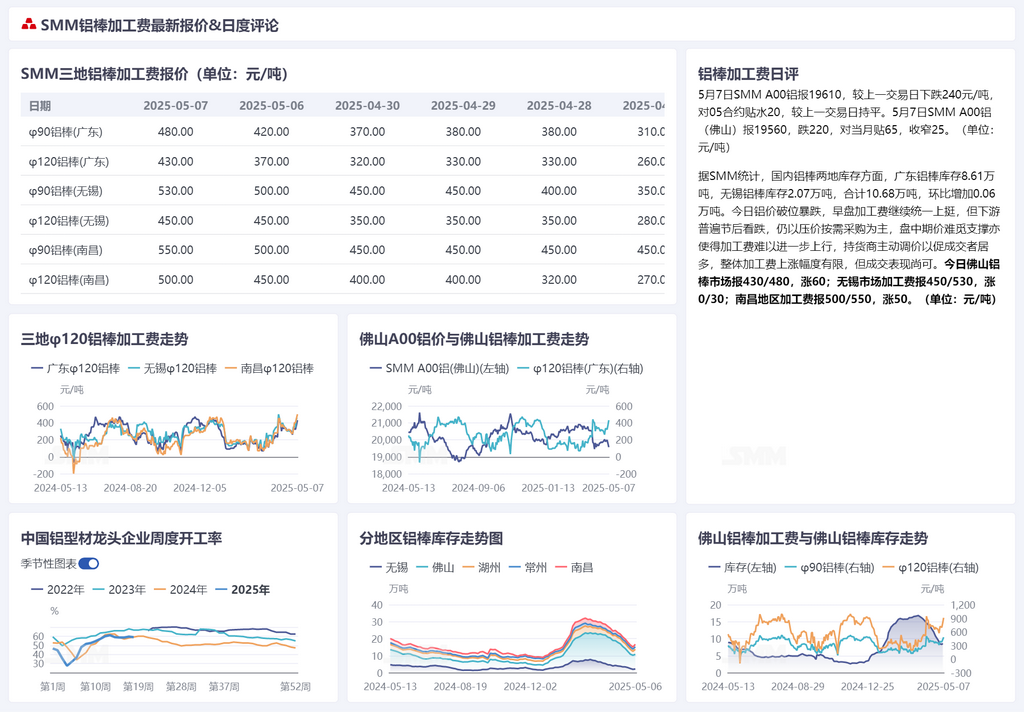Viewport: 1024px width, 712px height.
Task: Click the page title SMM铝棒加工费最新报价&日度评论
Action: [159, 25]
